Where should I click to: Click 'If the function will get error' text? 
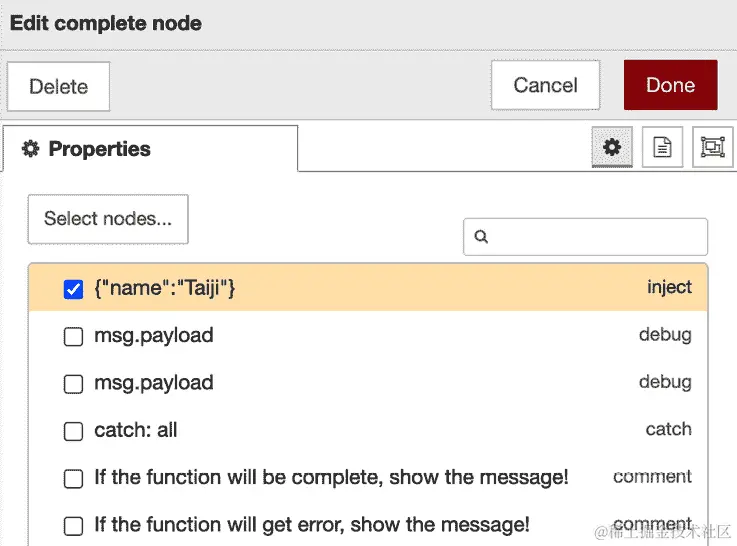click(x=312, y=524)
